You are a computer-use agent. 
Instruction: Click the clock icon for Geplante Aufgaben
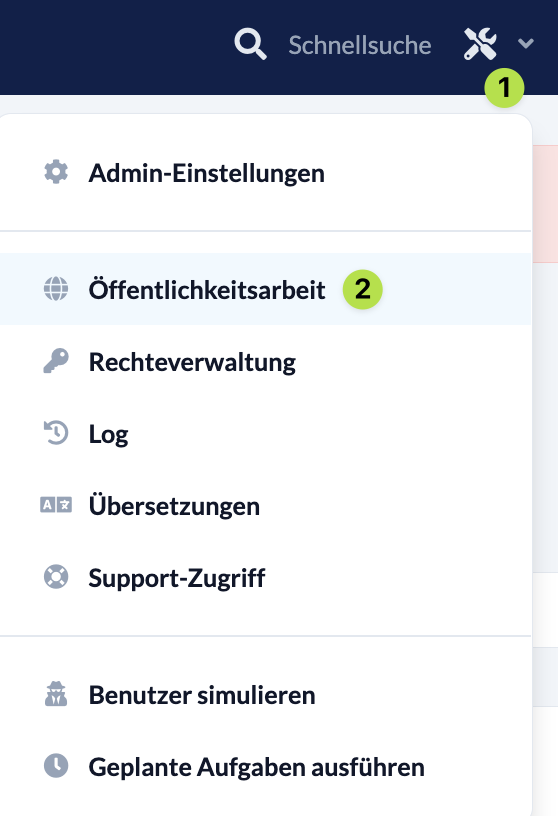56,766
